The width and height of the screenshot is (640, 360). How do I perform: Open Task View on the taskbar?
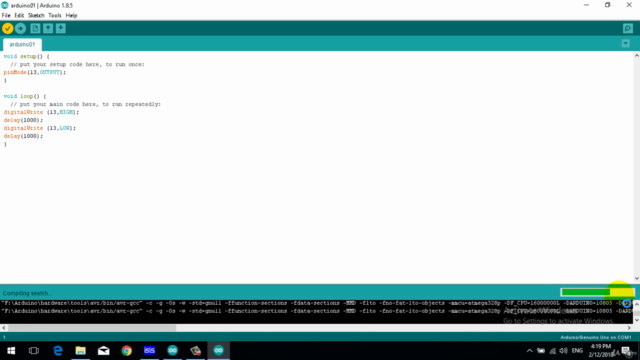[33, 351]
